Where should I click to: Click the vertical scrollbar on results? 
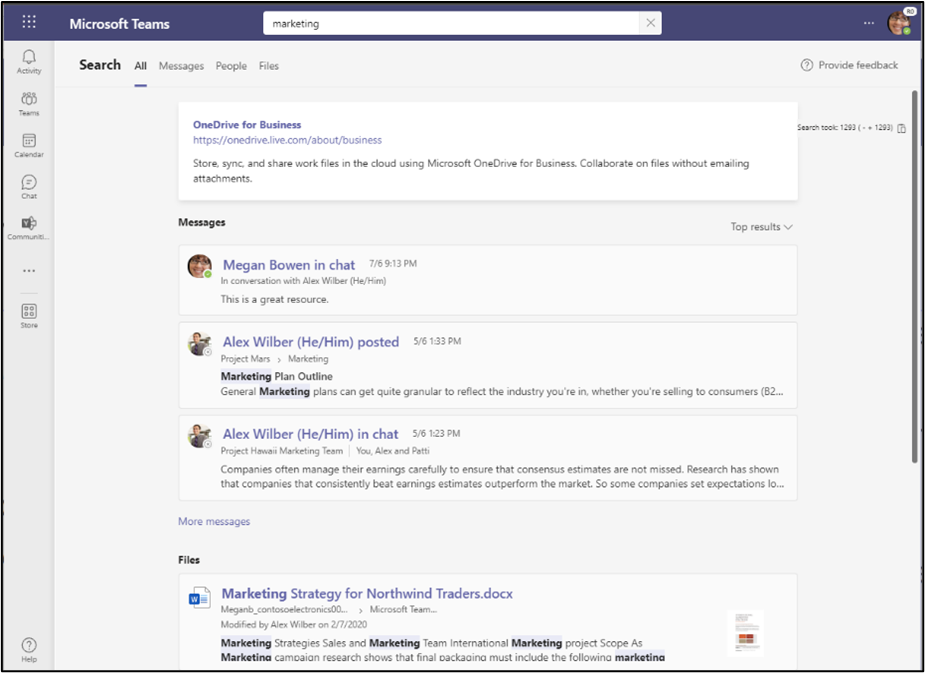[914, 276]
